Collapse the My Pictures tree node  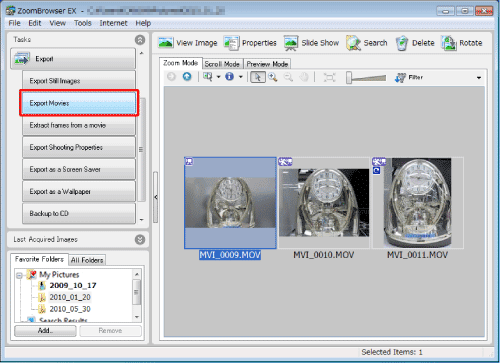pyautogui.click(x=19, y=275)
